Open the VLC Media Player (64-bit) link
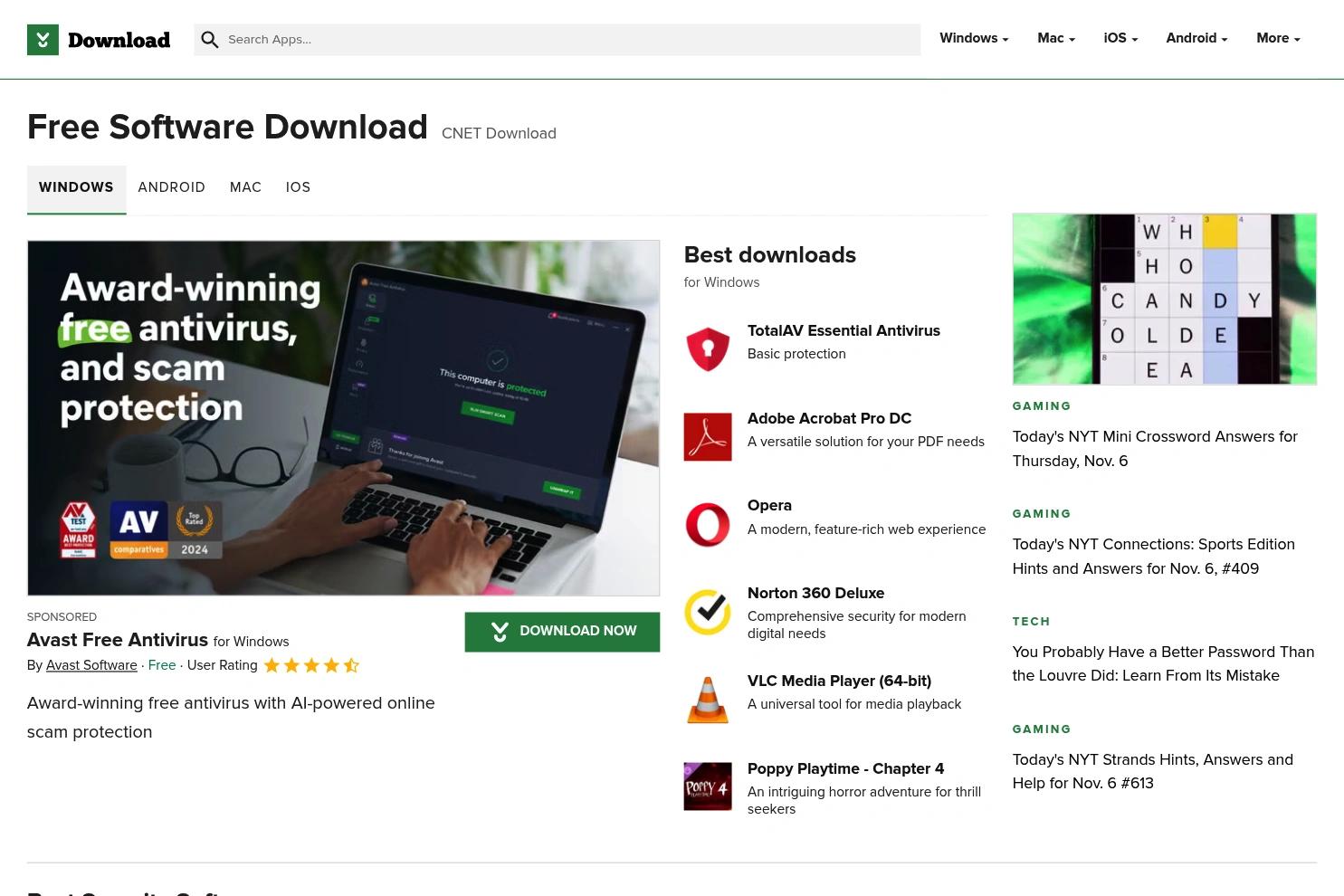This screenshot has height=896, width=1344. point(839,681)
